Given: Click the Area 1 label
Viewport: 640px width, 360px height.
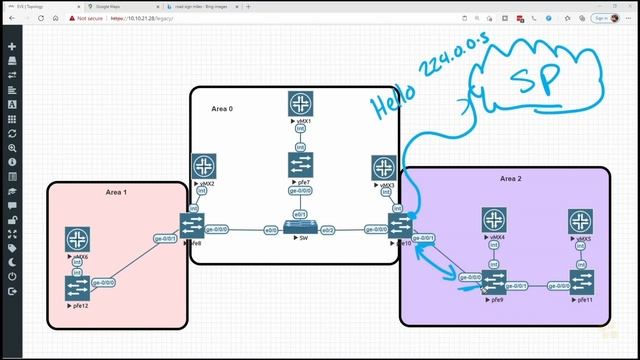Looking at the screenshot, I should tap(116, 192).
